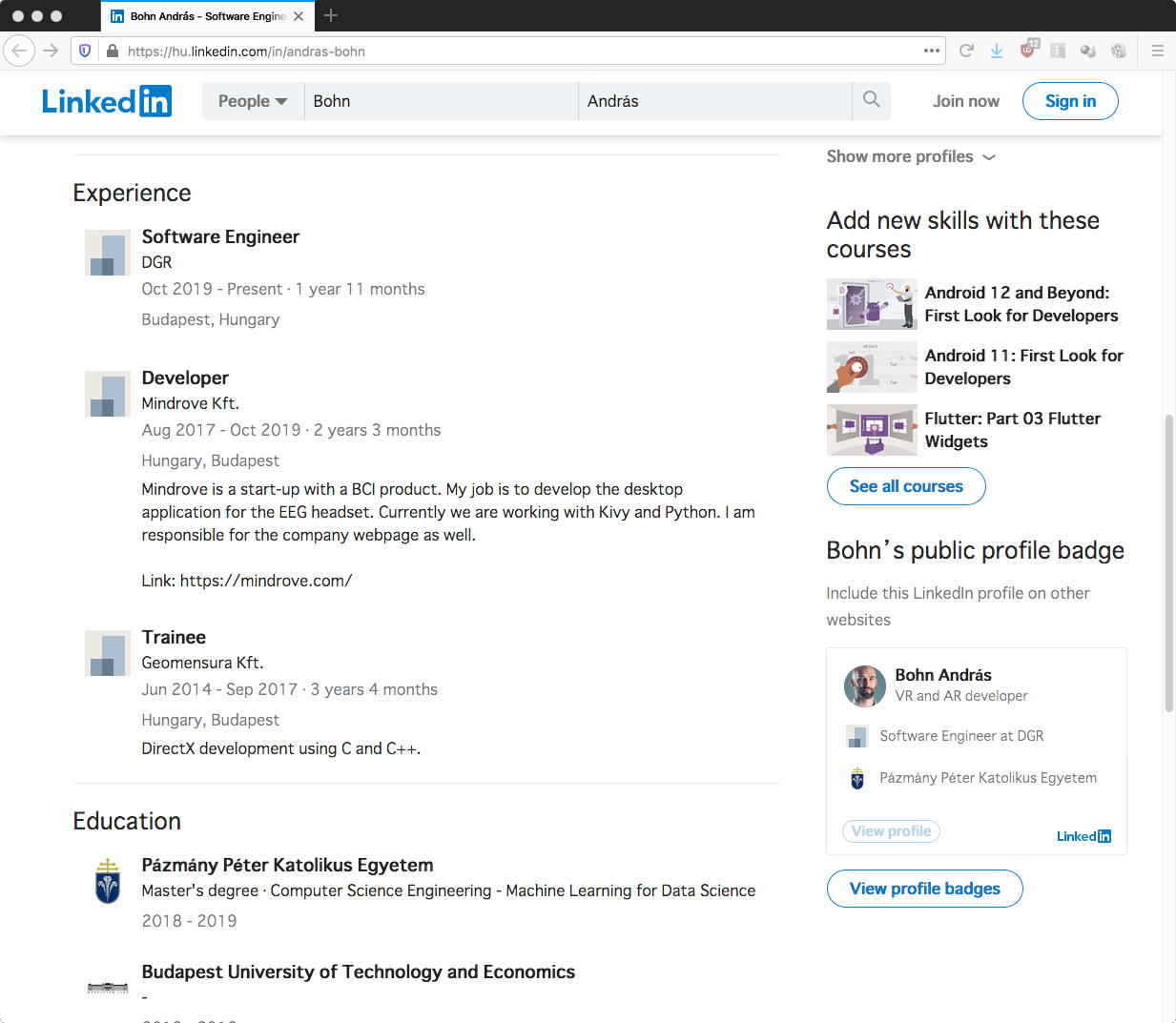Viewport: 1176px width, 1023px height.
Task: Reload the page with the refresh icon
Action: (966, 51)
